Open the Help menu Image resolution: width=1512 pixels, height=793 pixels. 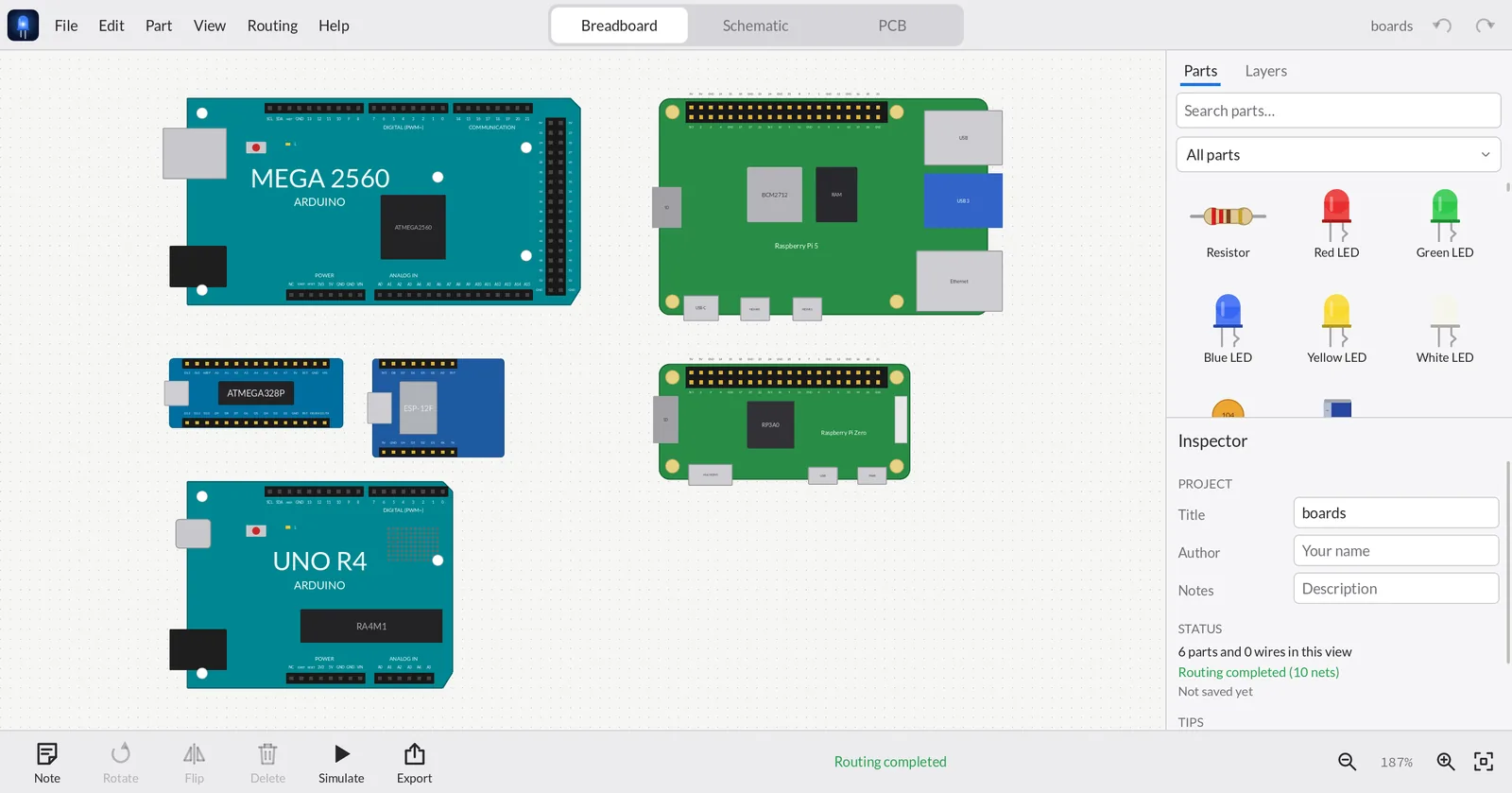(334, 26)
